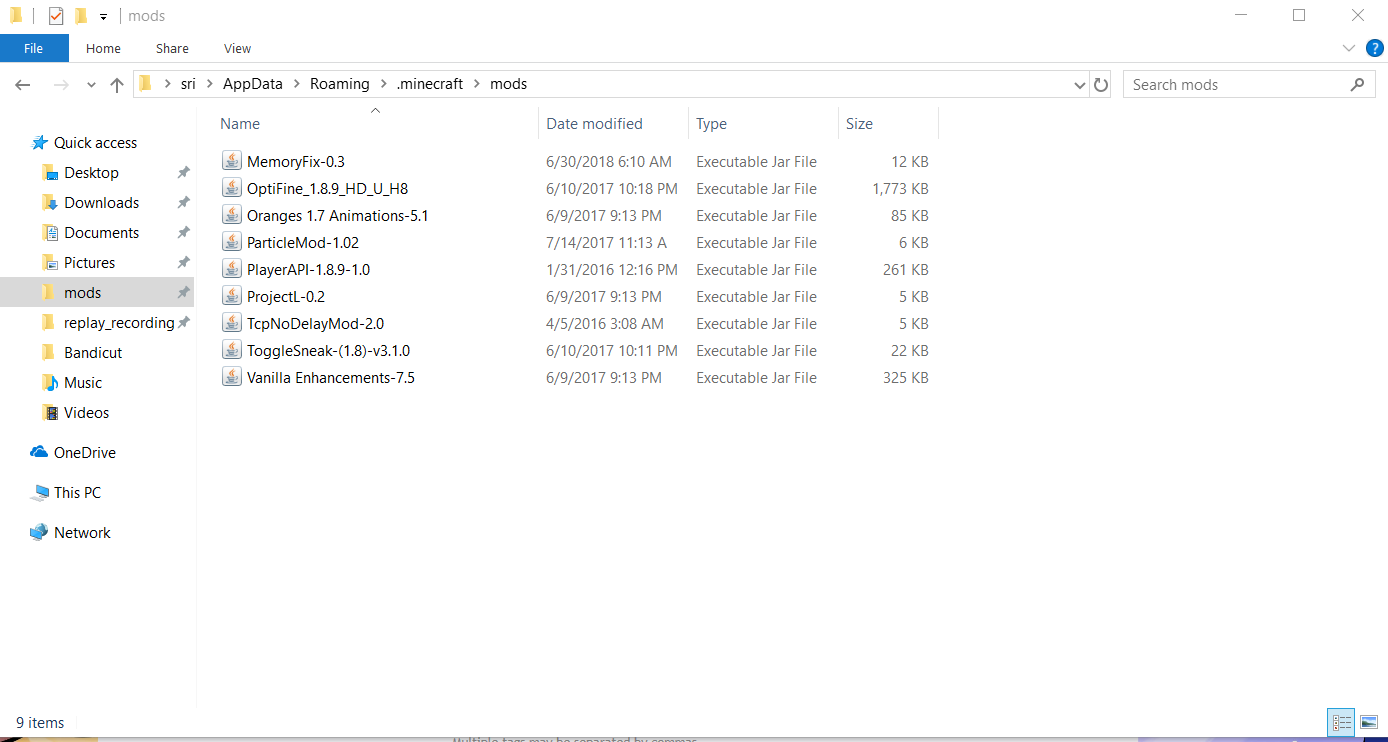Click the Quick access star icon
Screen dimensions: 1388x742
click(x=39, y=143)
